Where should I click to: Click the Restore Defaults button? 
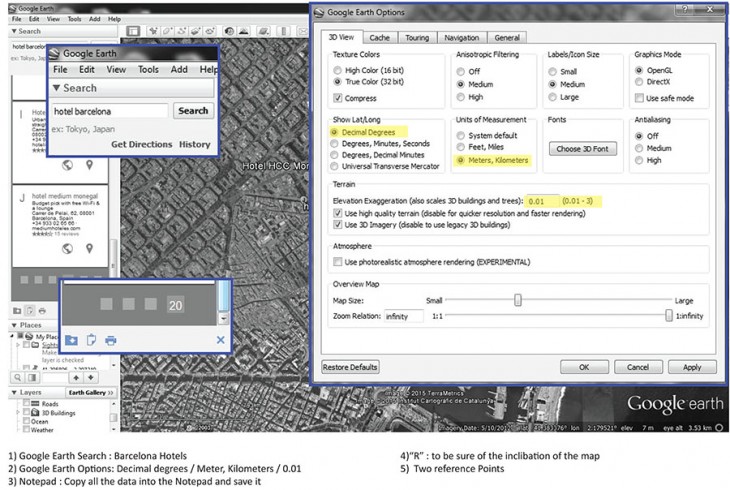tap(350, 367)
